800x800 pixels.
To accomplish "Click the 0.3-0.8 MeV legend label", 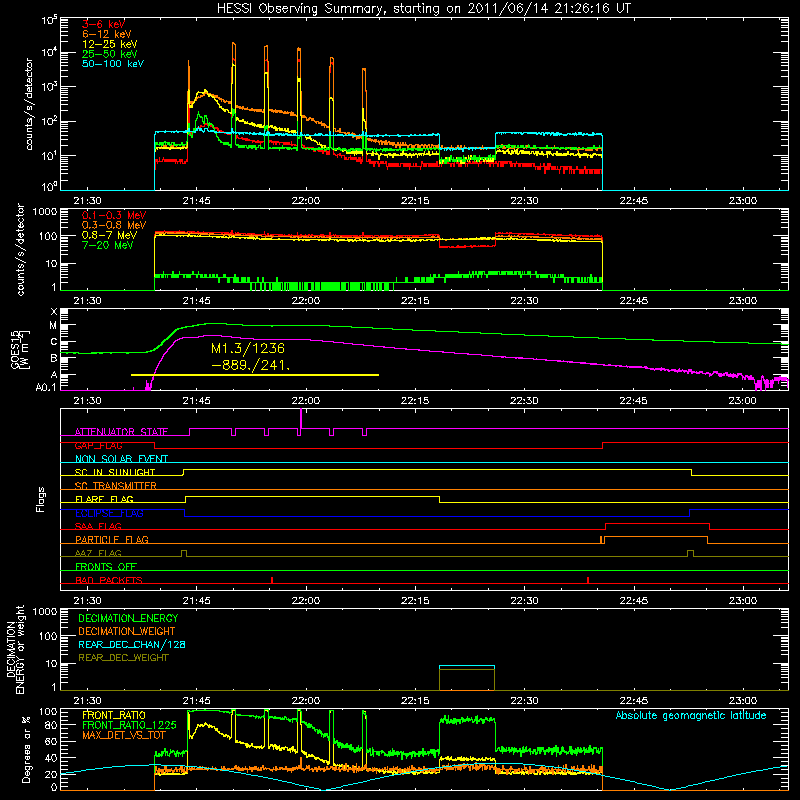I will click(114, 225).
